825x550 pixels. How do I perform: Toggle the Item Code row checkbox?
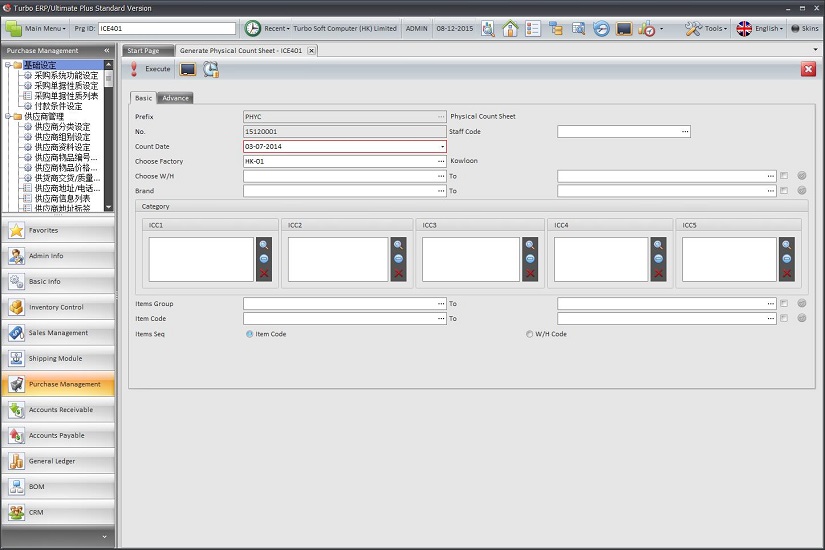click(784, 318)
